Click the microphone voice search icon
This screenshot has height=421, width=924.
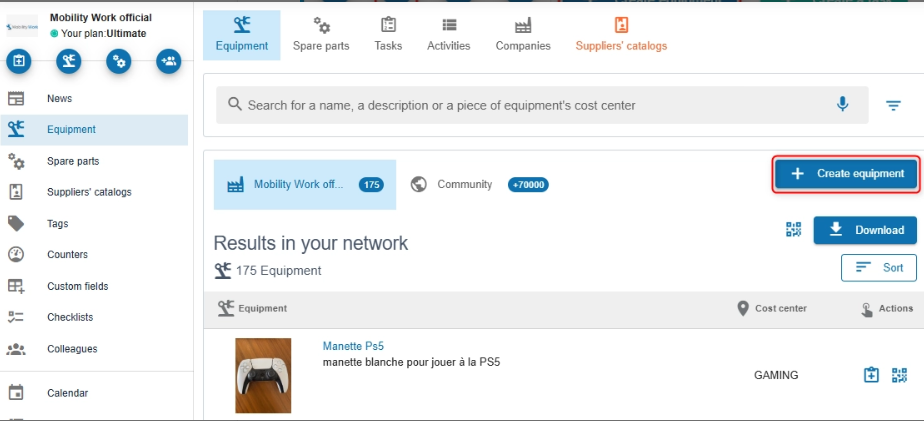coord(843,104)
